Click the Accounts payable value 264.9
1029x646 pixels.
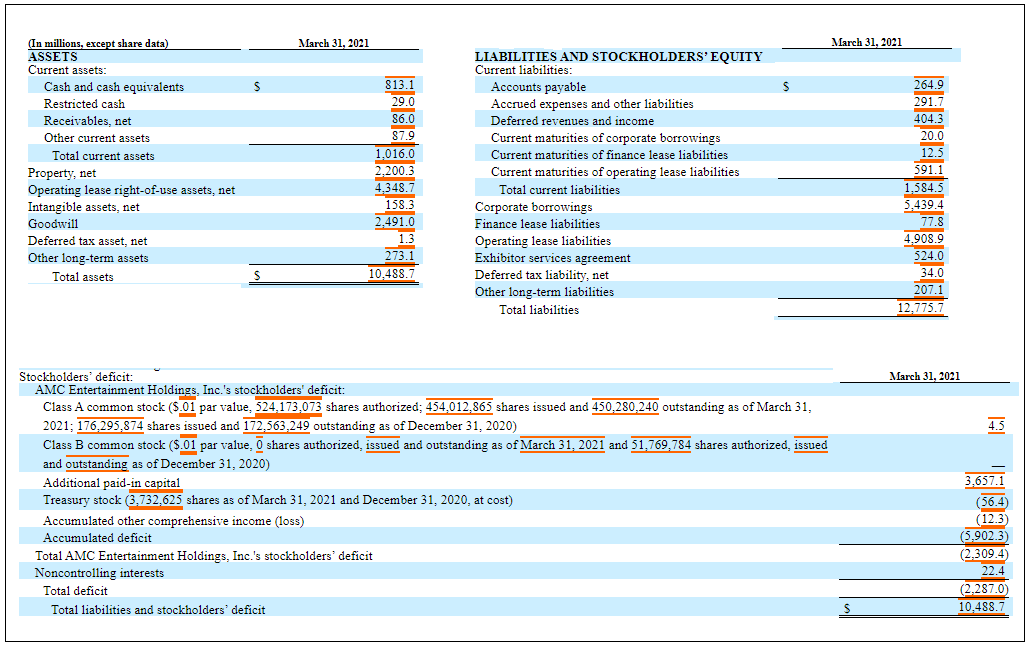pos(929,85)
